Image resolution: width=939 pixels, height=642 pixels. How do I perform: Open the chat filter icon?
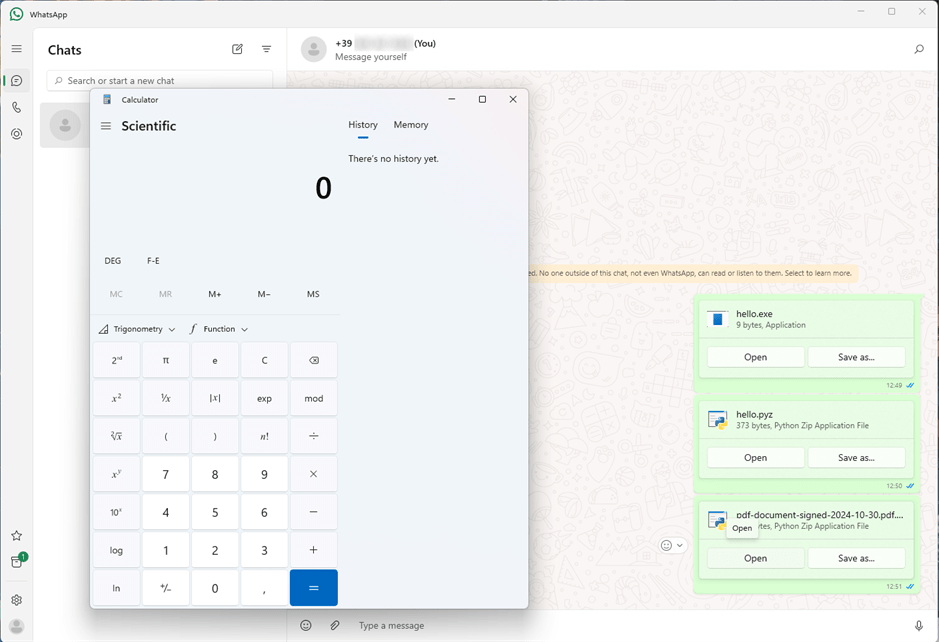(x=266, y=49)
